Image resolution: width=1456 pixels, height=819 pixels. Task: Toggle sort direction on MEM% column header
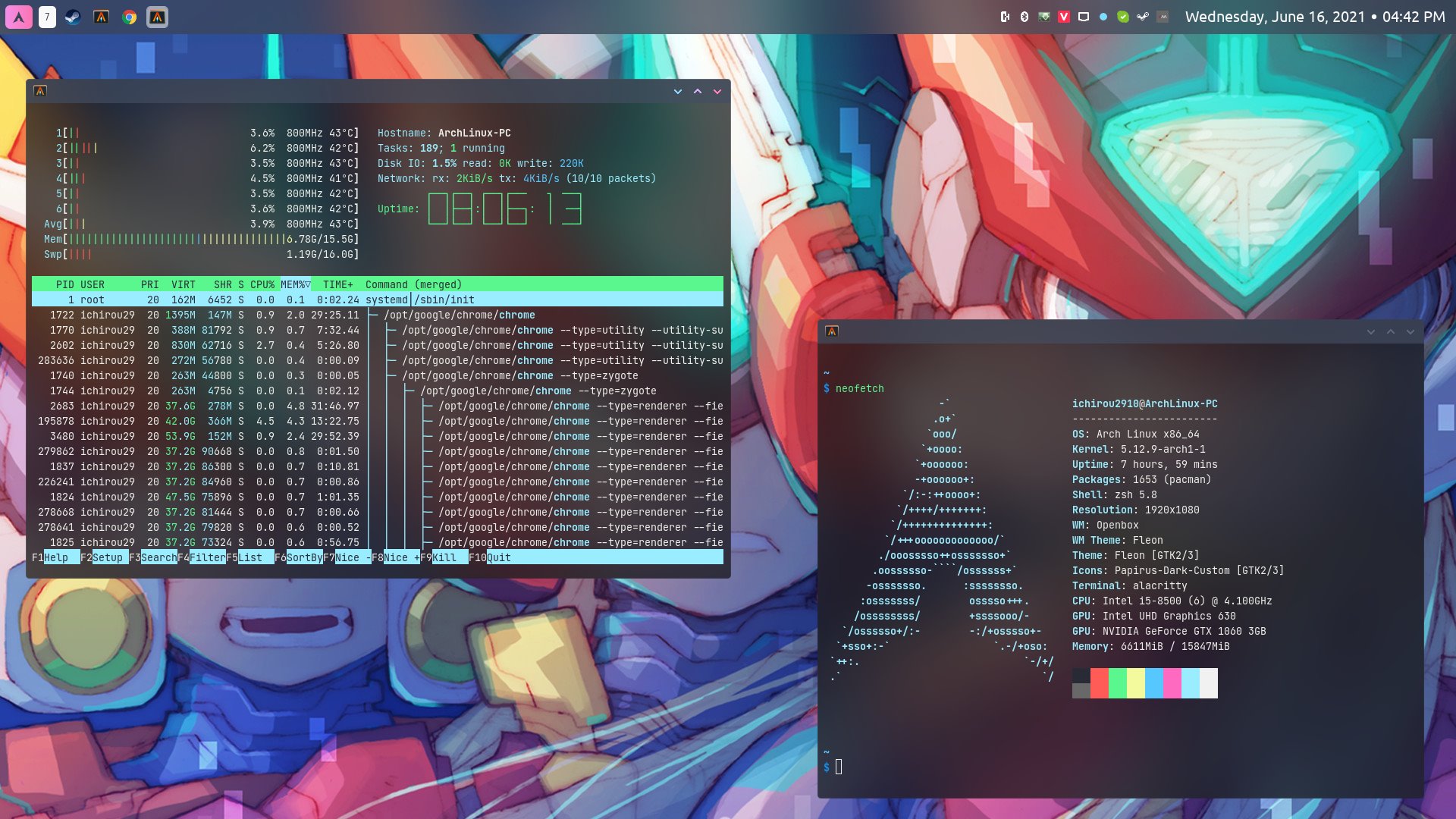tap(295, 284)
